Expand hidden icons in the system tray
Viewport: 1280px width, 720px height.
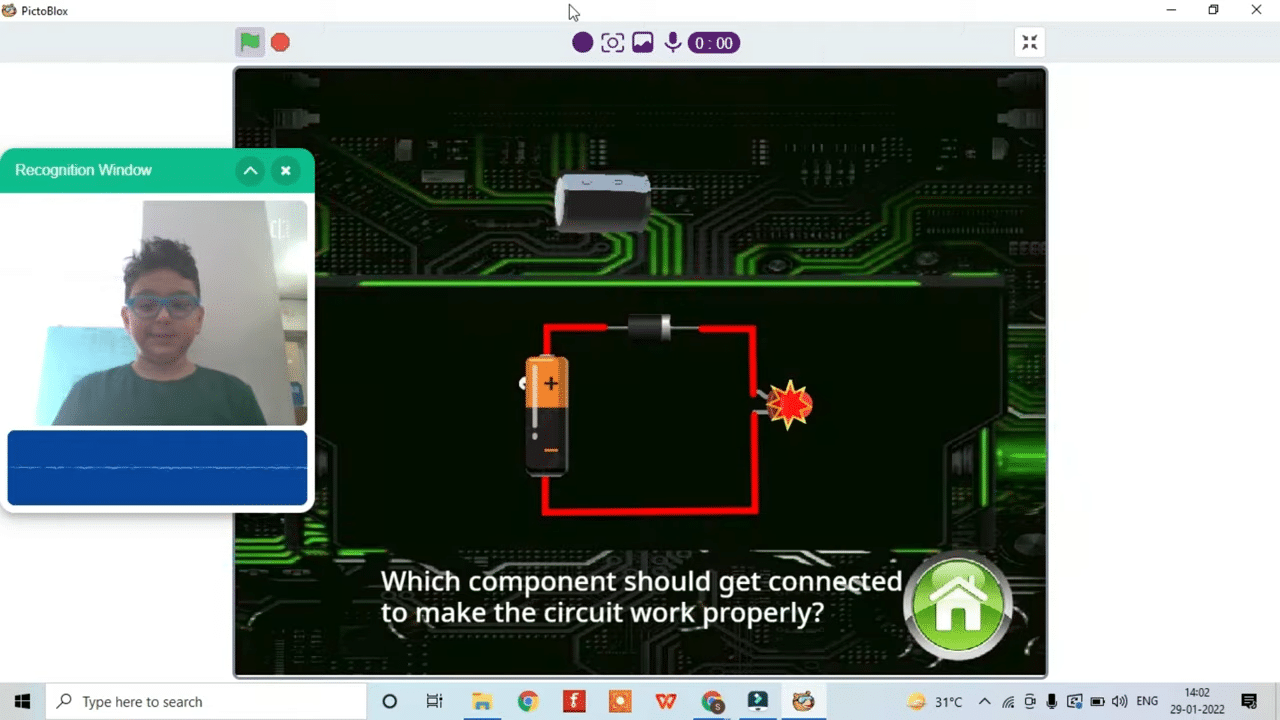[984, 701]
